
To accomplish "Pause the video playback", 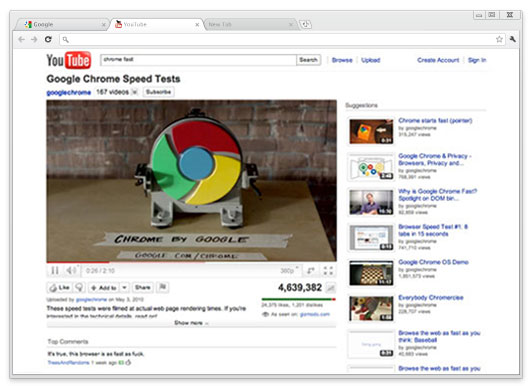I will pyautogui.click(x=55, y=271).
